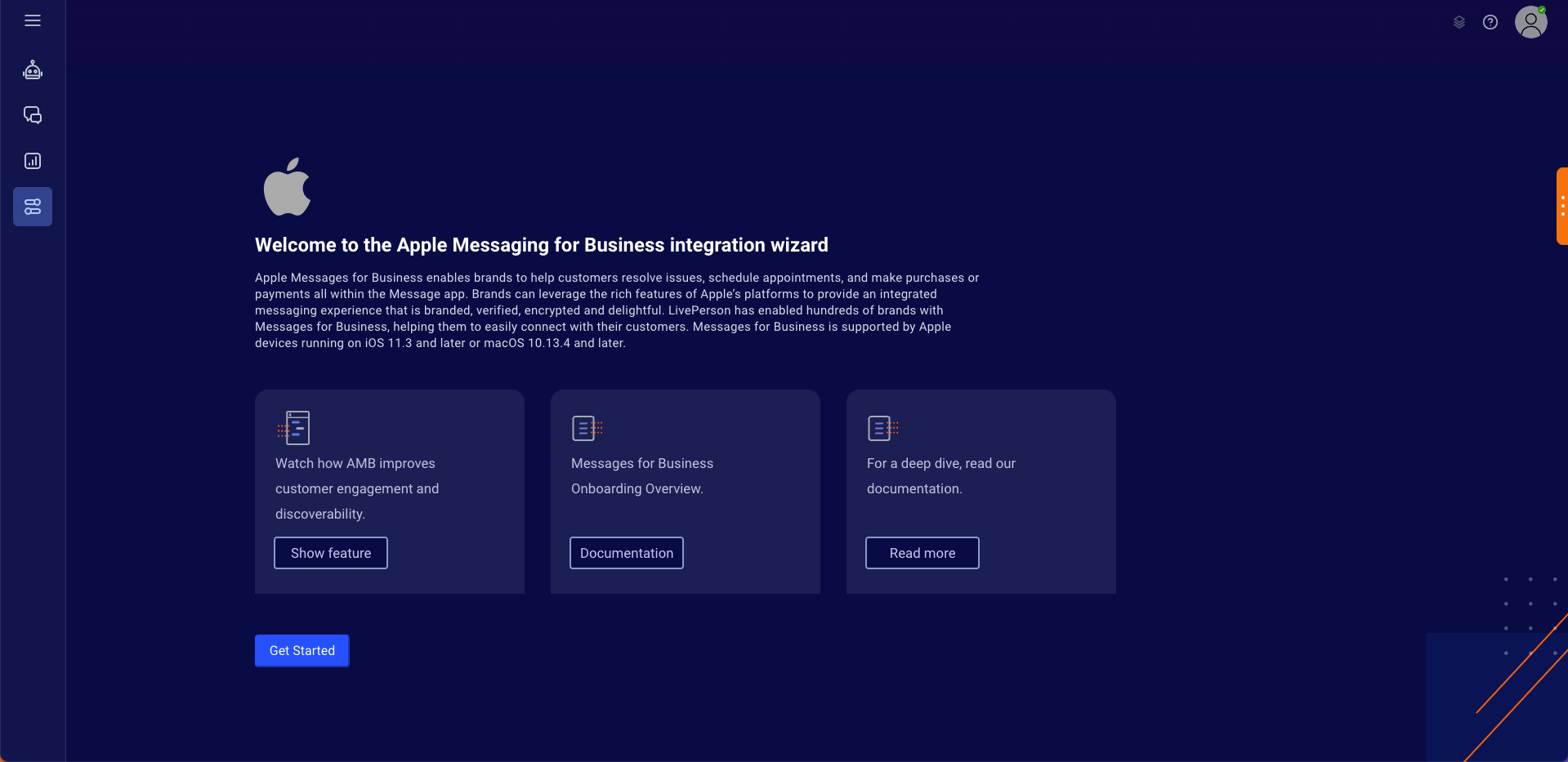
Task: Click the layers stack icon
Action: point(1459,22)
